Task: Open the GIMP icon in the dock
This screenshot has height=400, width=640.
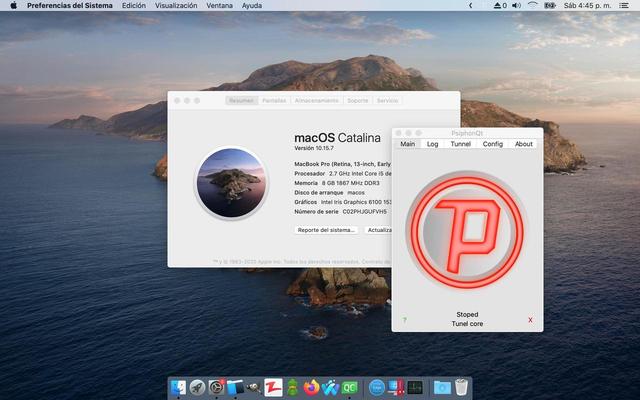Action: click(x=254, y=387)
